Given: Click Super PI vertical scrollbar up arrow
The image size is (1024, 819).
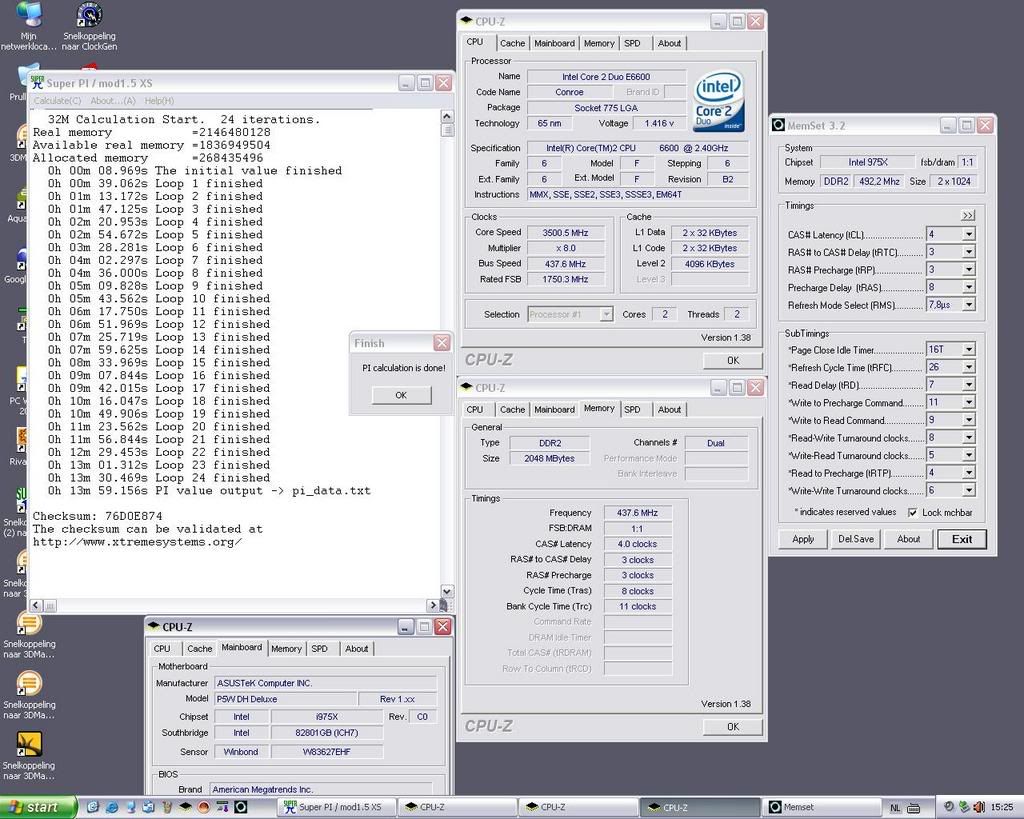Looking at the screenshot, I should [x=447, y=116].
